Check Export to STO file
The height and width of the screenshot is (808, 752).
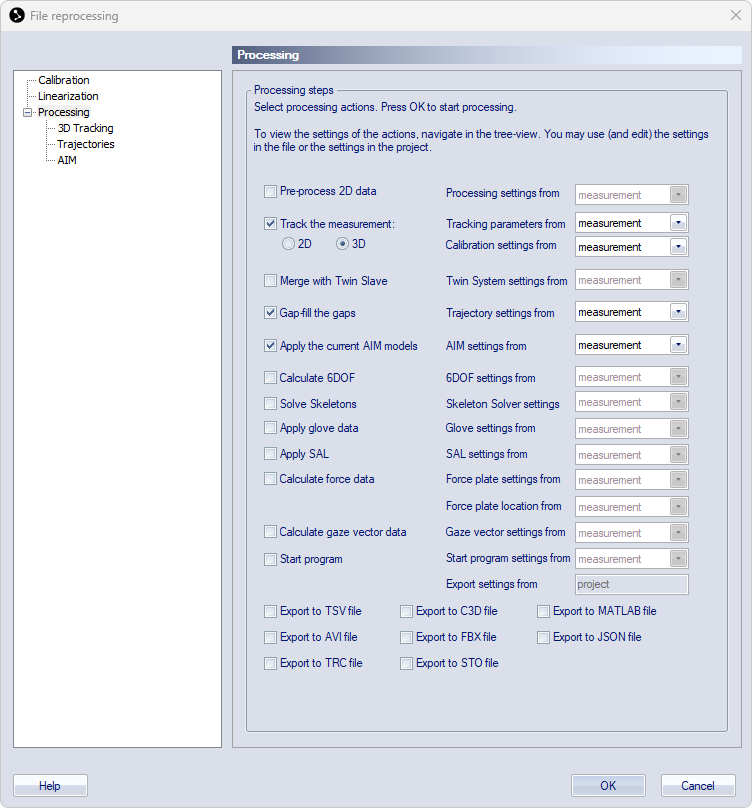click(406, 663)
